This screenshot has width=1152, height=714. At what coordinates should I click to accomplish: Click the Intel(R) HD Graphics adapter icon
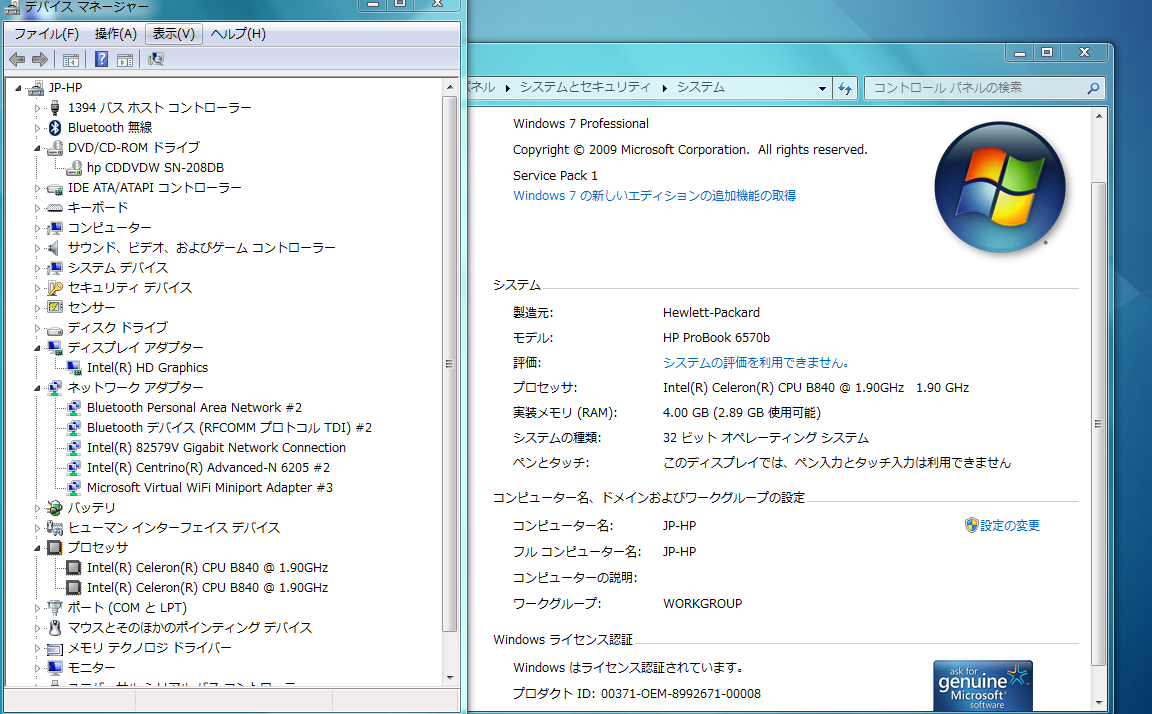tap(73, 368)
